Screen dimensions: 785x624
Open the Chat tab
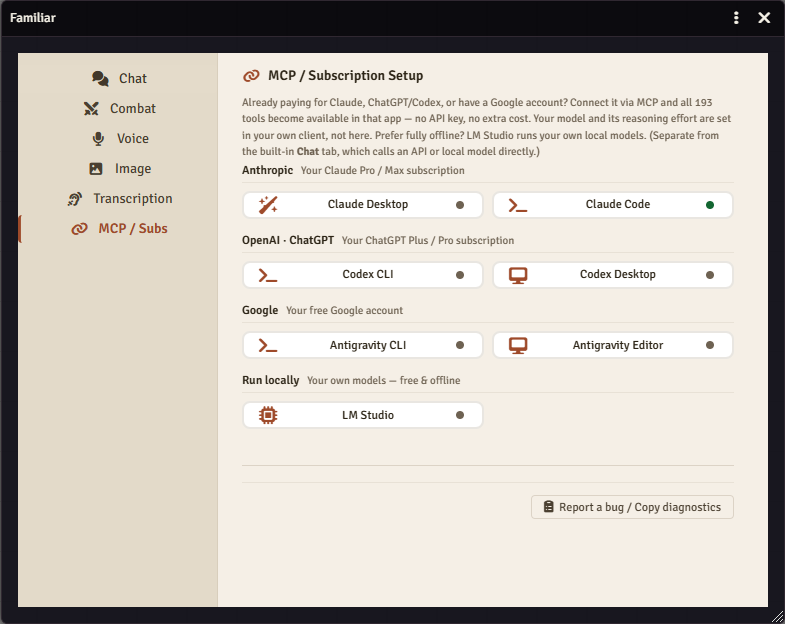tap(119, 79)
